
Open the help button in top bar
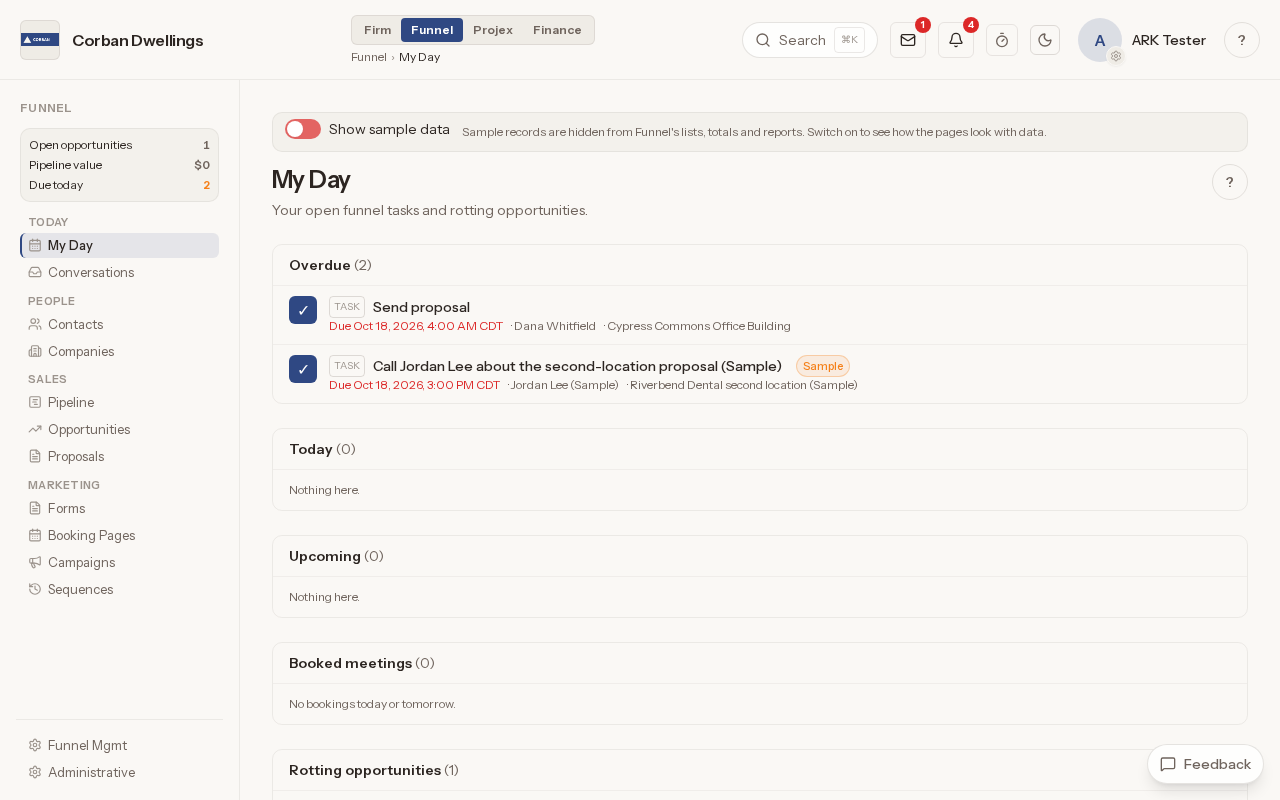coord(1242,40)
